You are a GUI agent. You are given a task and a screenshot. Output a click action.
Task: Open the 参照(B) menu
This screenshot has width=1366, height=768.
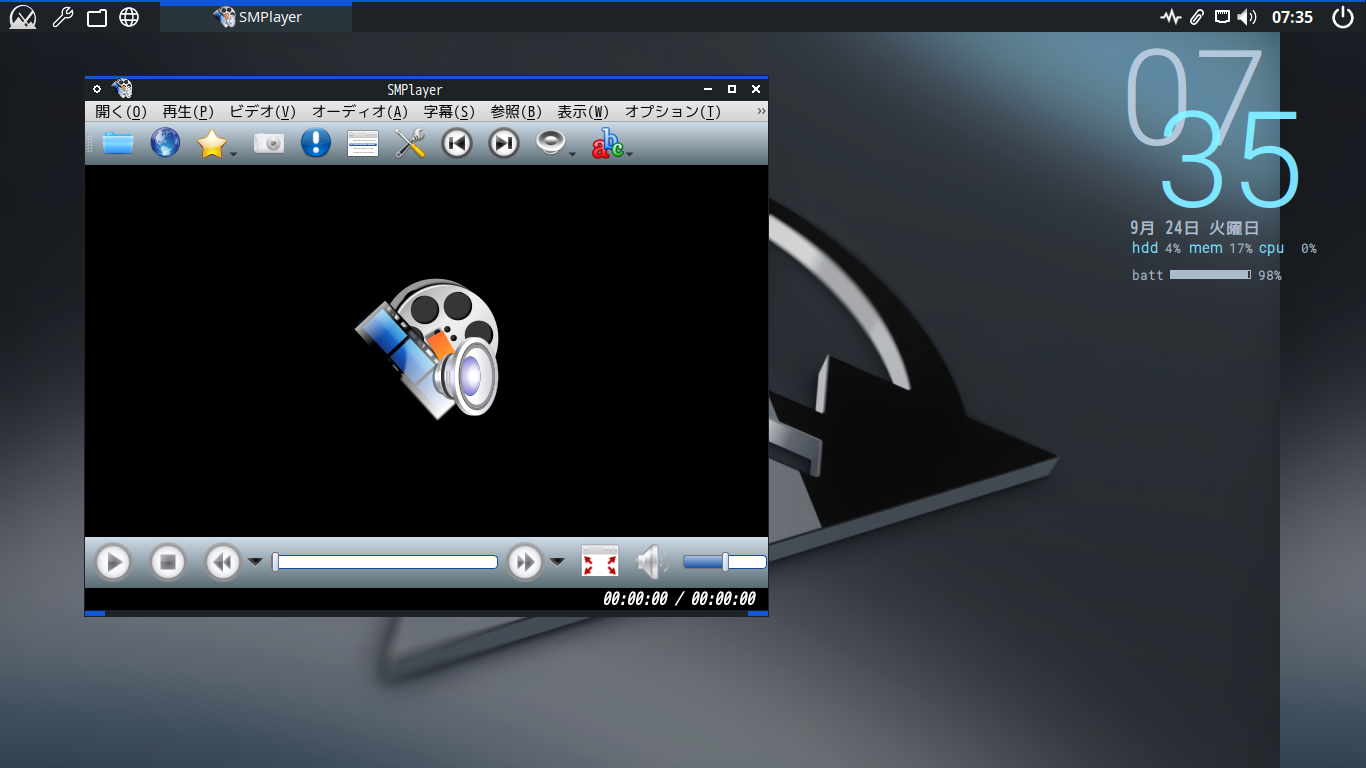coord(516,112)
